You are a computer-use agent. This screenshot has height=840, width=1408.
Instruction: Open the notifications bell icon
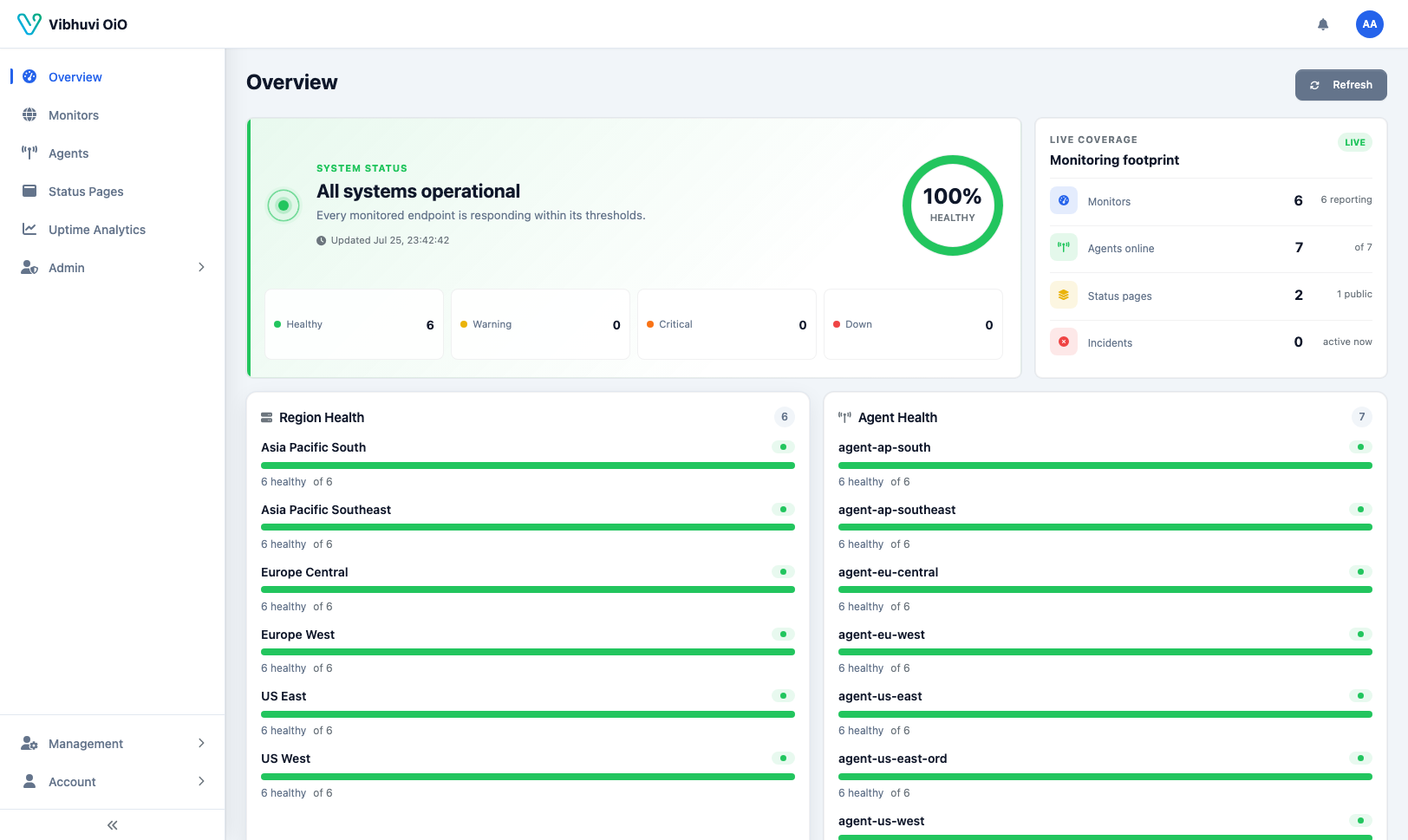[x=1323, y=24]
